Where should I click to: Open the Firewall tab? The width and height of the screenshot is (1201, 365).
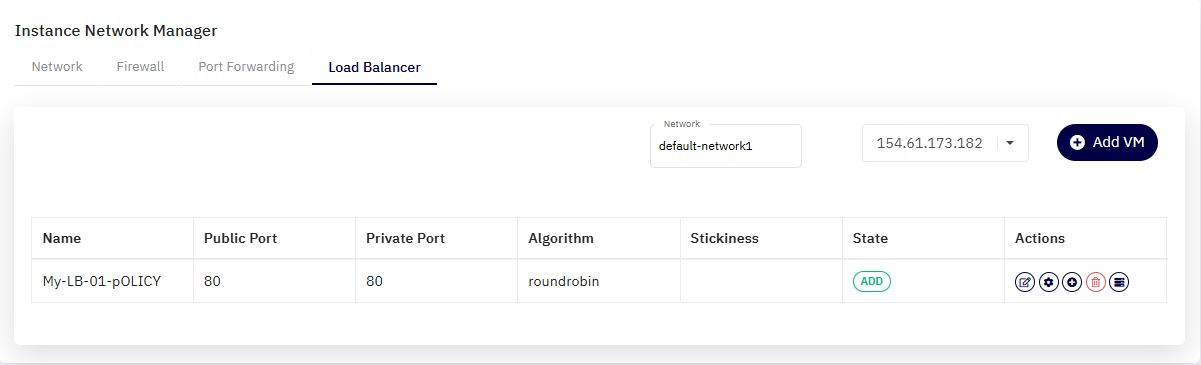tap(140, 67)
